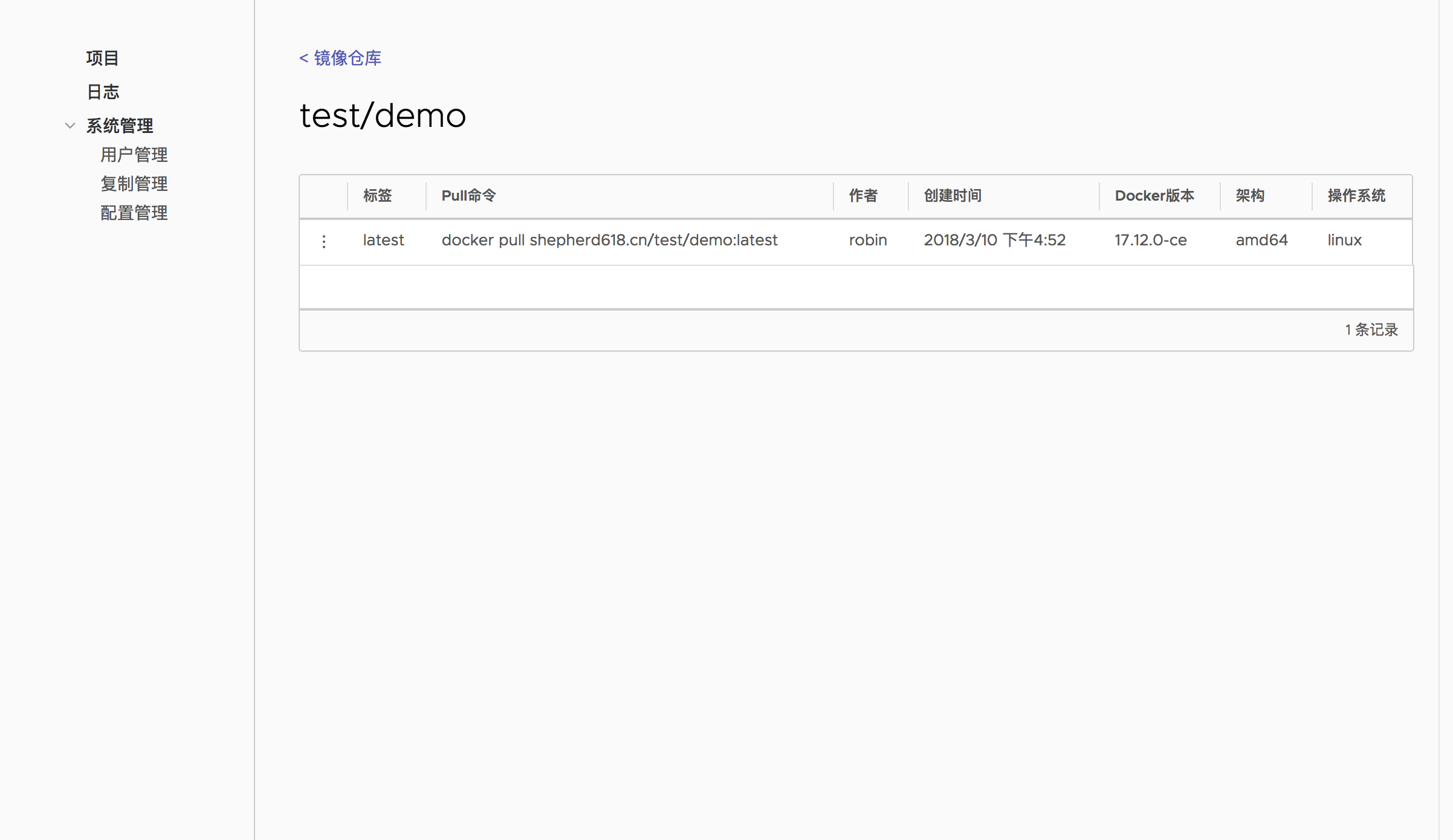The image size is (1453, 840).
Task: Click the amd64 architecture cell
Action: coord(1261,240)
